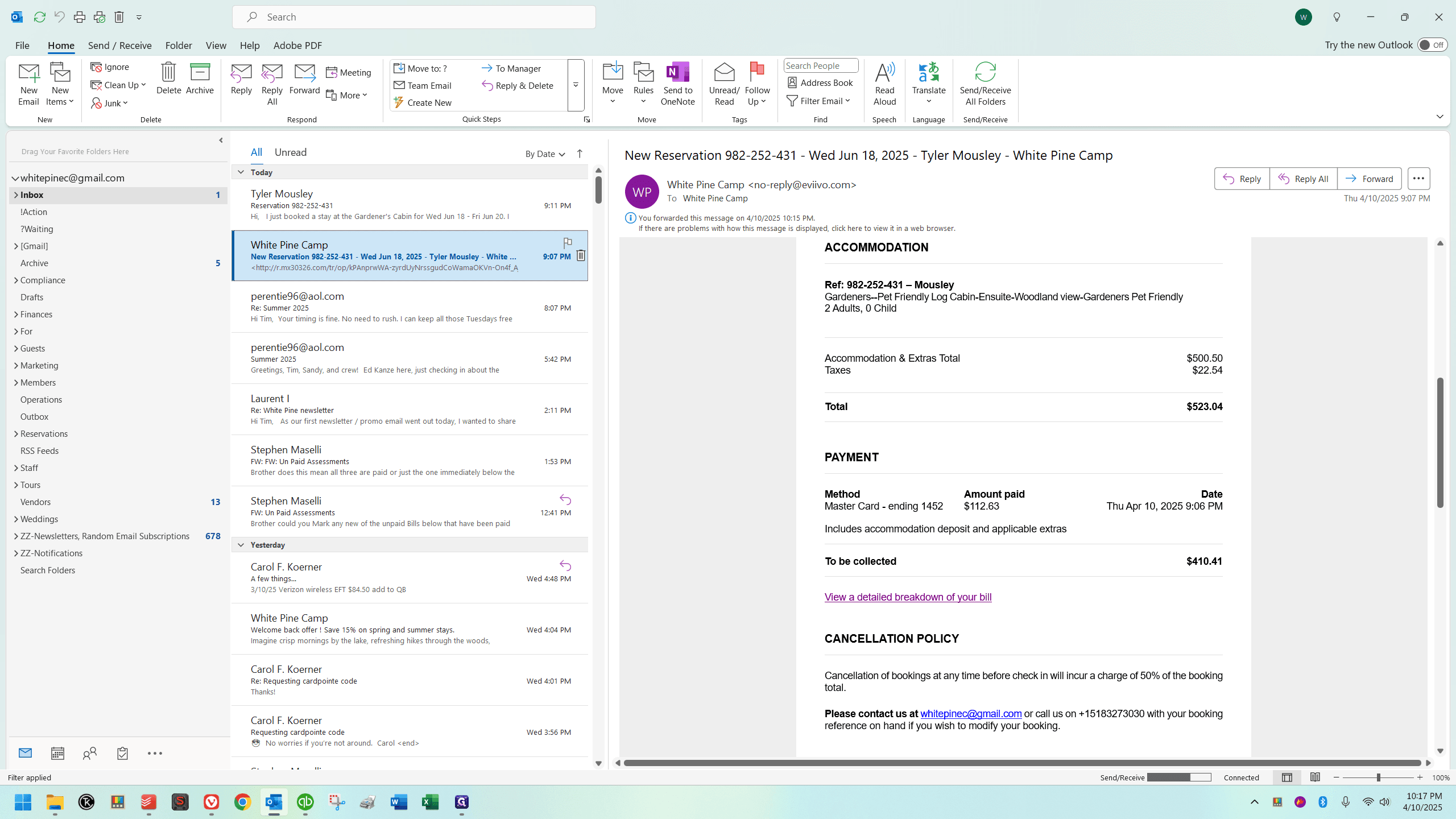Click the zoom in plus button

(x=1420, y=777)
